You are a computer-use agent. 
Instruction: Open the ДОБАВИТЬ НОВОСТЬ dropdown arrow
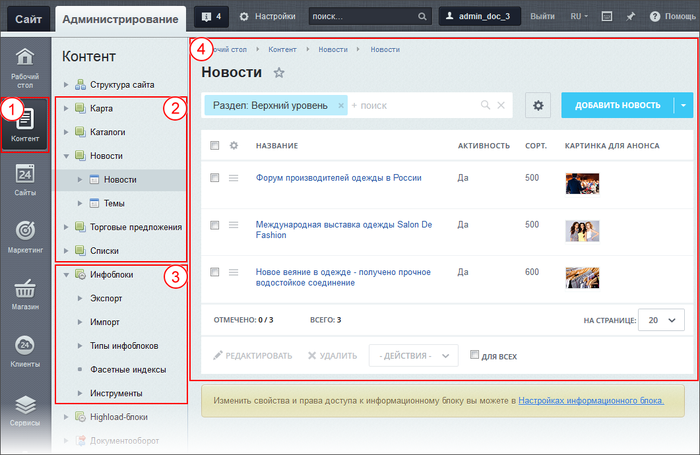pyautogui.click(x=683, y=105)
